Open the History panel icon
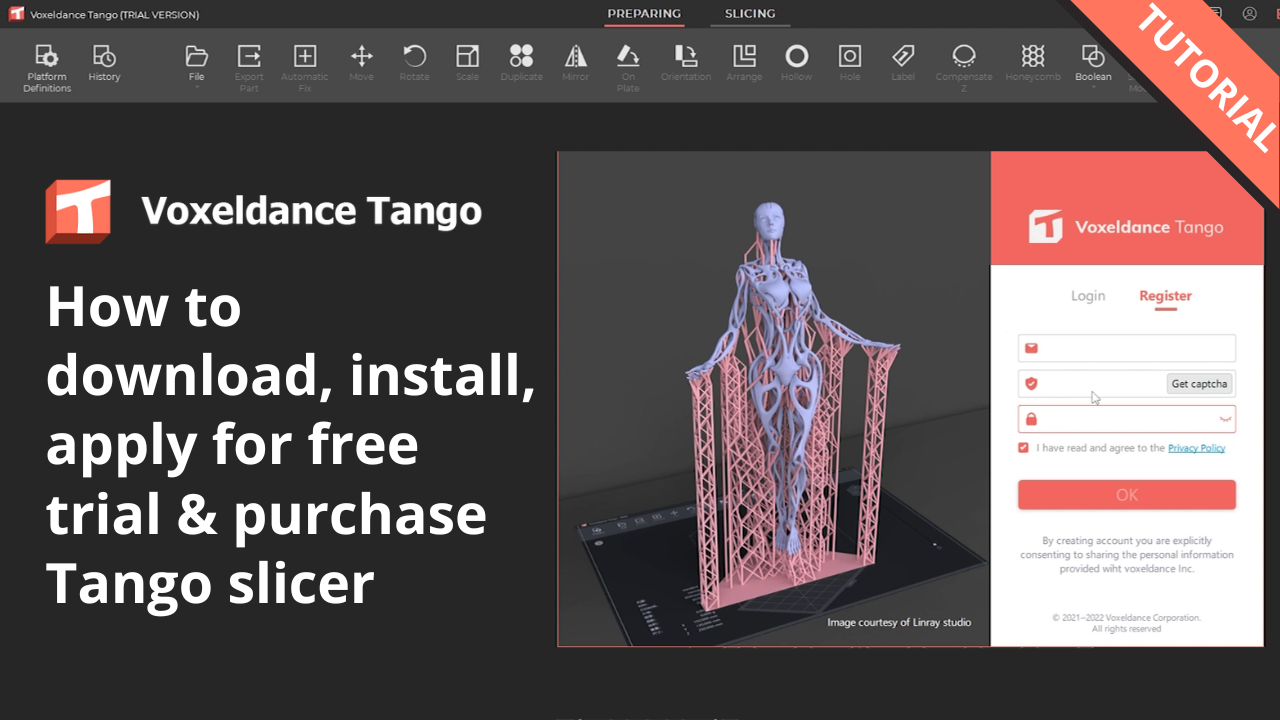This screenshot has height=720, width=1280. [x=104, y=63]
